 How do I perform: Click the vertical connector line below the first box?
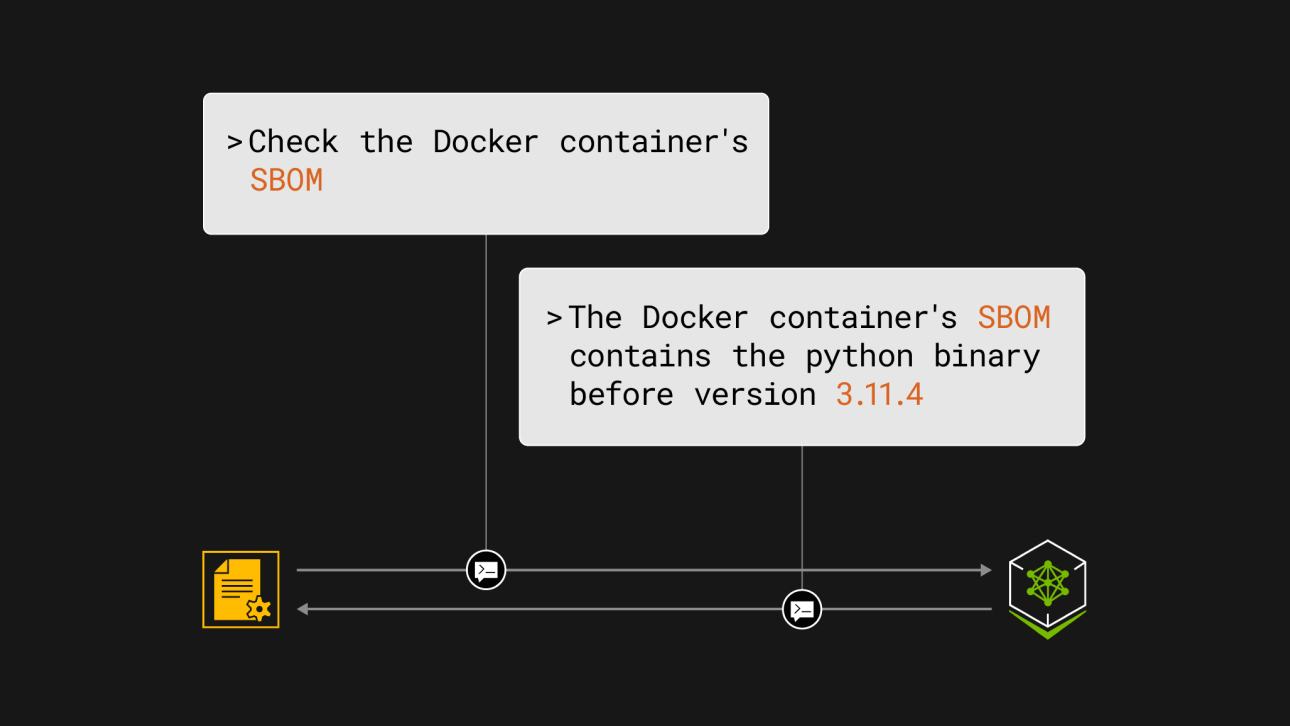click(486, 390)
